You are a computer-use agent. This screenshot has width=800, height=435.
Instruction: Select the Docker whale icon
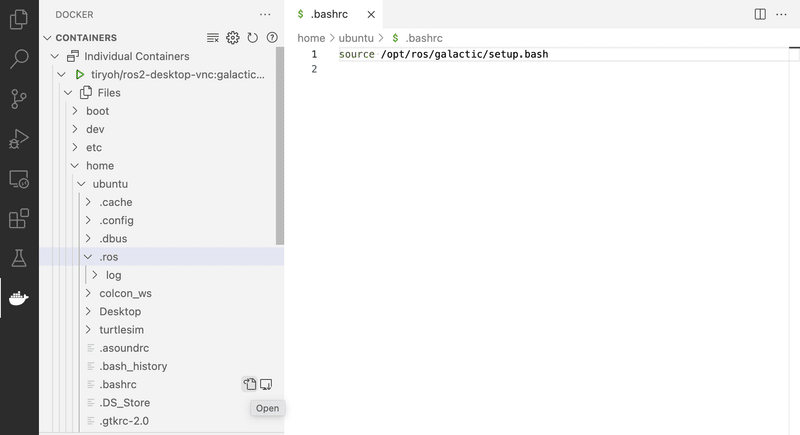point(19,298)
